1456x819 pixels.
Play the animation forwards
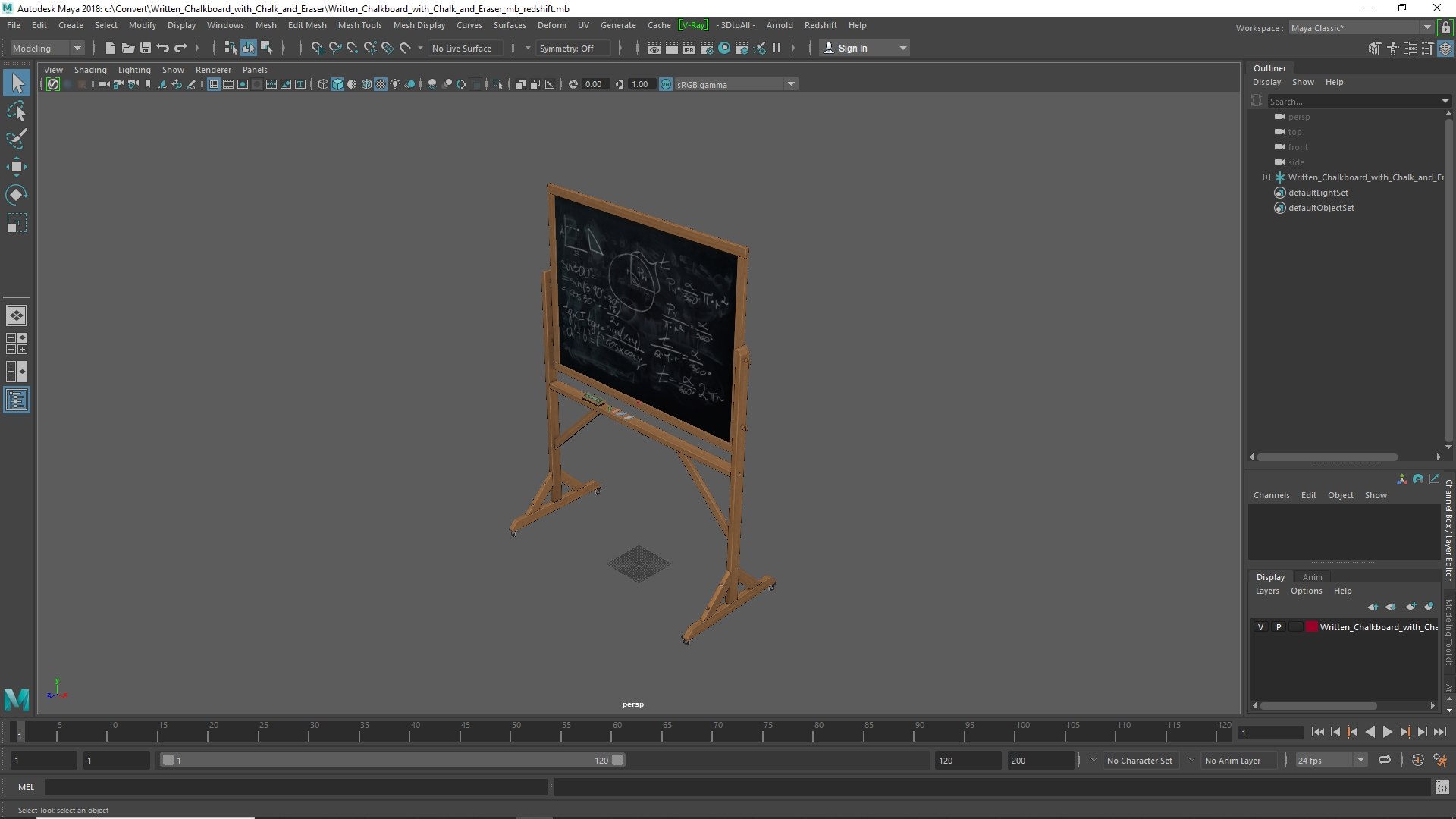click(x=1387, y=732)
